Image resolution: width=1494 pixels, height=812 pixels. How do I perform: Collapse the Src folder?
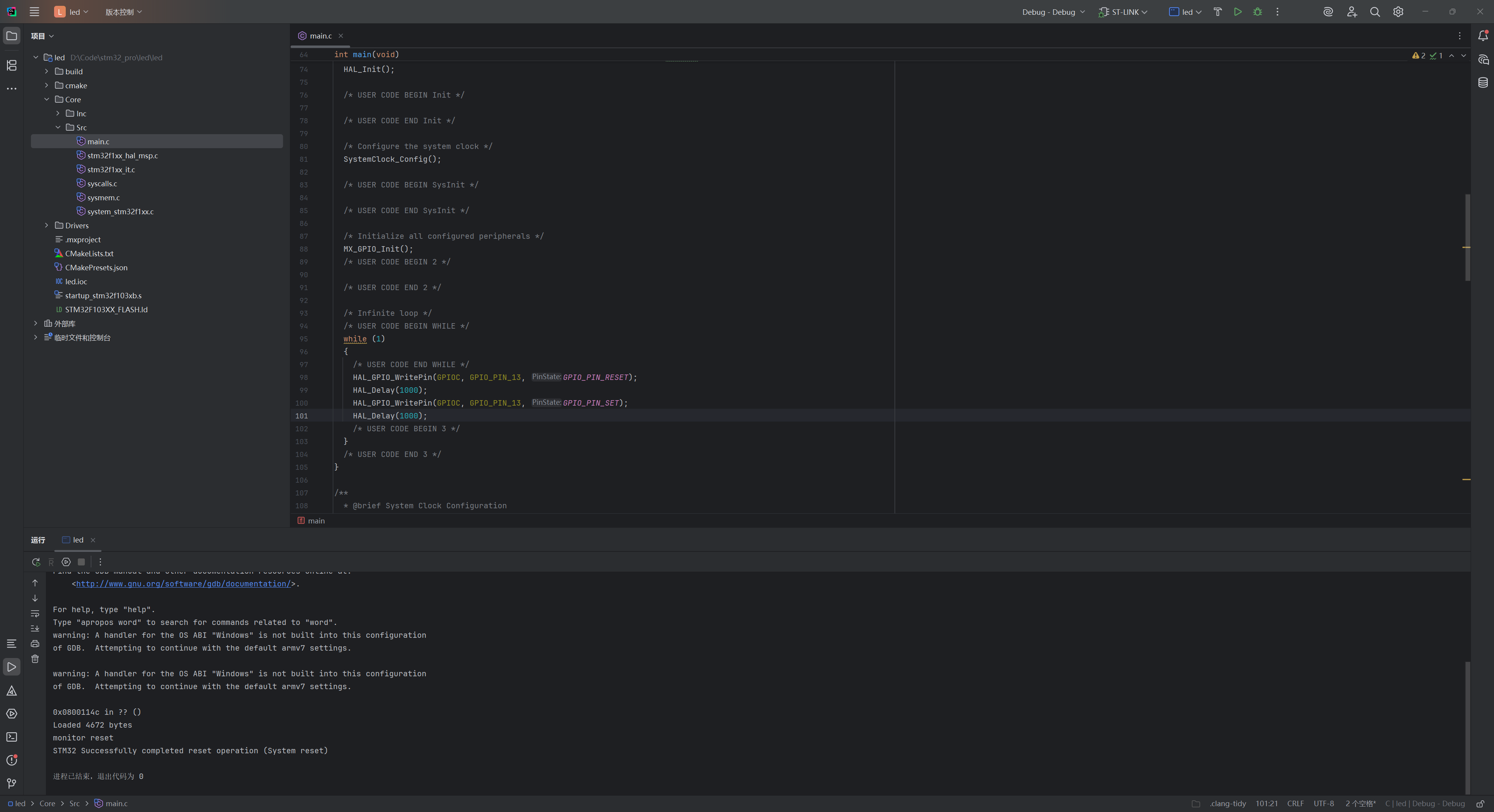coord(58,127)
